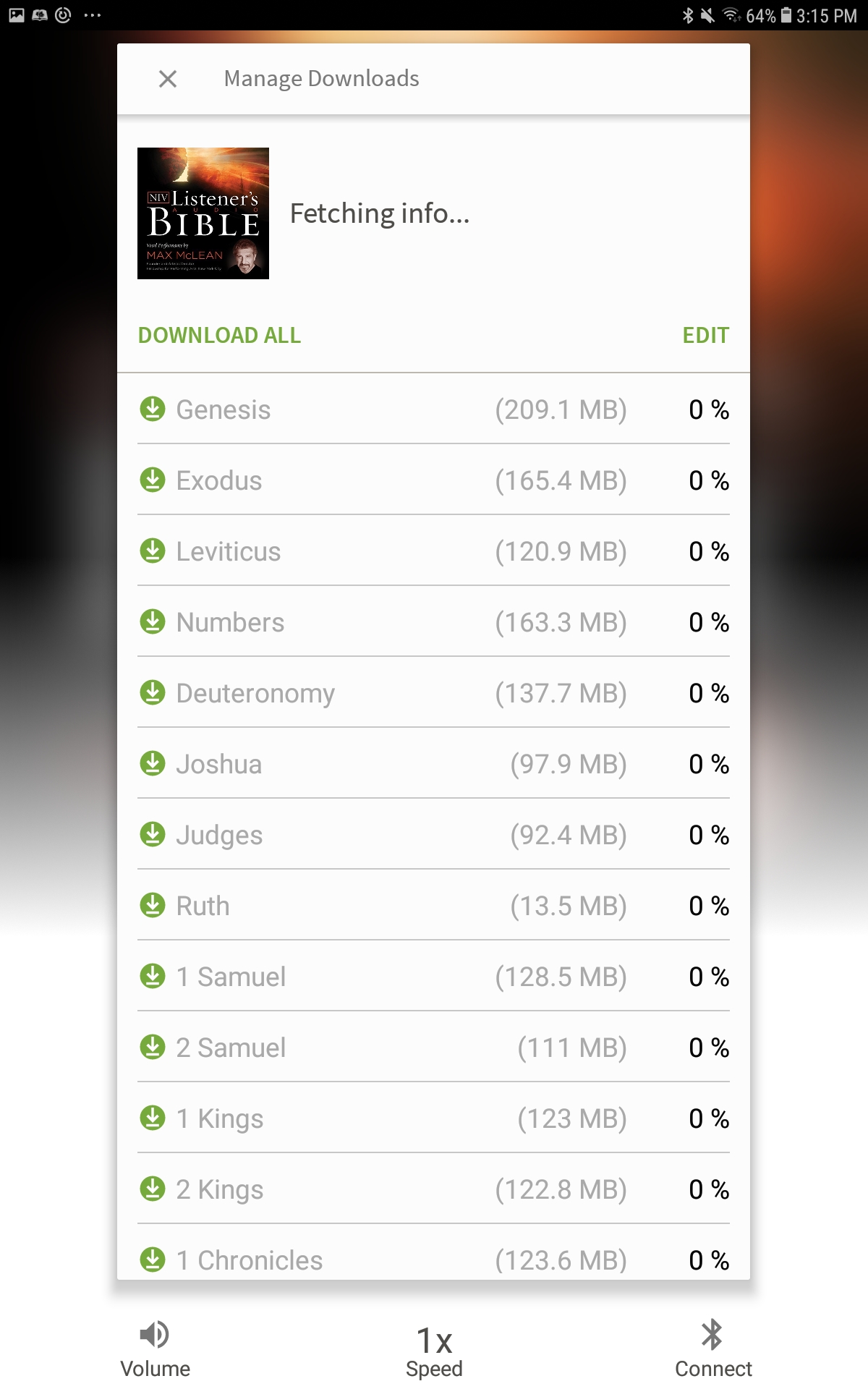This screenshot has height=1389, width=868.
Task: Tap the Ruth download icon
Action: pyautogui.click(x=153, y=905)
